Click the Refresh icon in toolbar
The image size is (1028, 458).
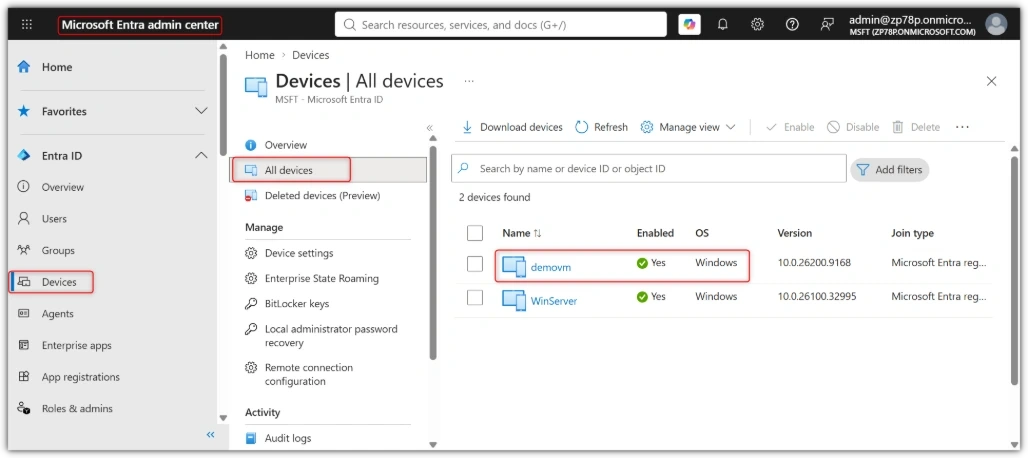click(x=582, y=127)
